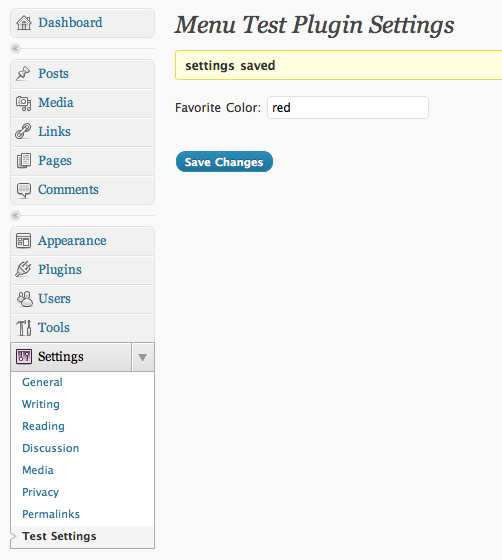502x560 pixels.
Task: Click the Links chain icon
Action: click(23, 131)
